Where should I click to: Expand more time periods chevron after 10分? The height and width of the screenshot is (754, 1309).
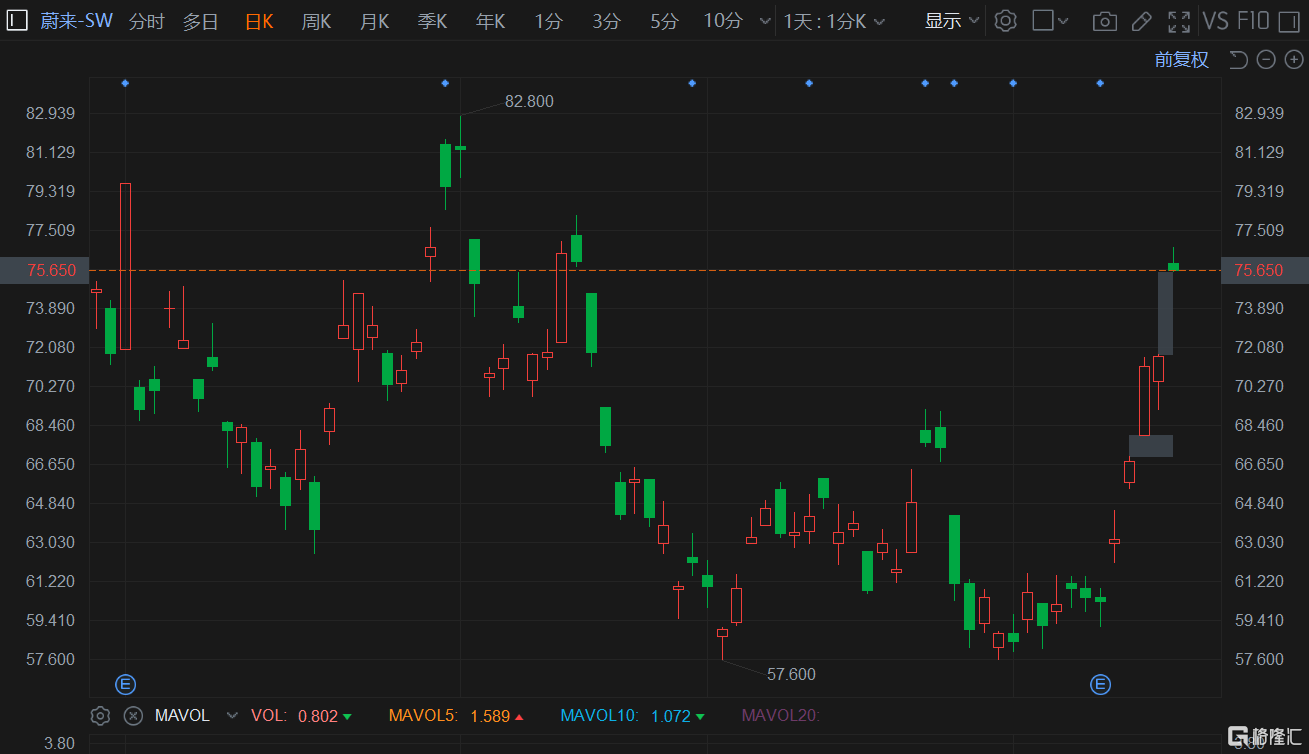(x=765, y=21)
